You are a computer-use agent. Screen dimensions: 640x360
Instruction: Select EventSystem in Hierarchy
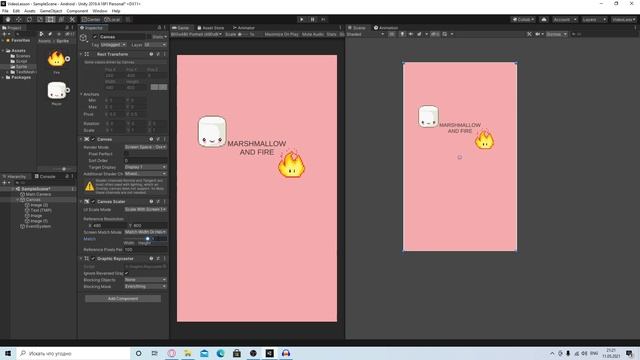click(36, 226)
